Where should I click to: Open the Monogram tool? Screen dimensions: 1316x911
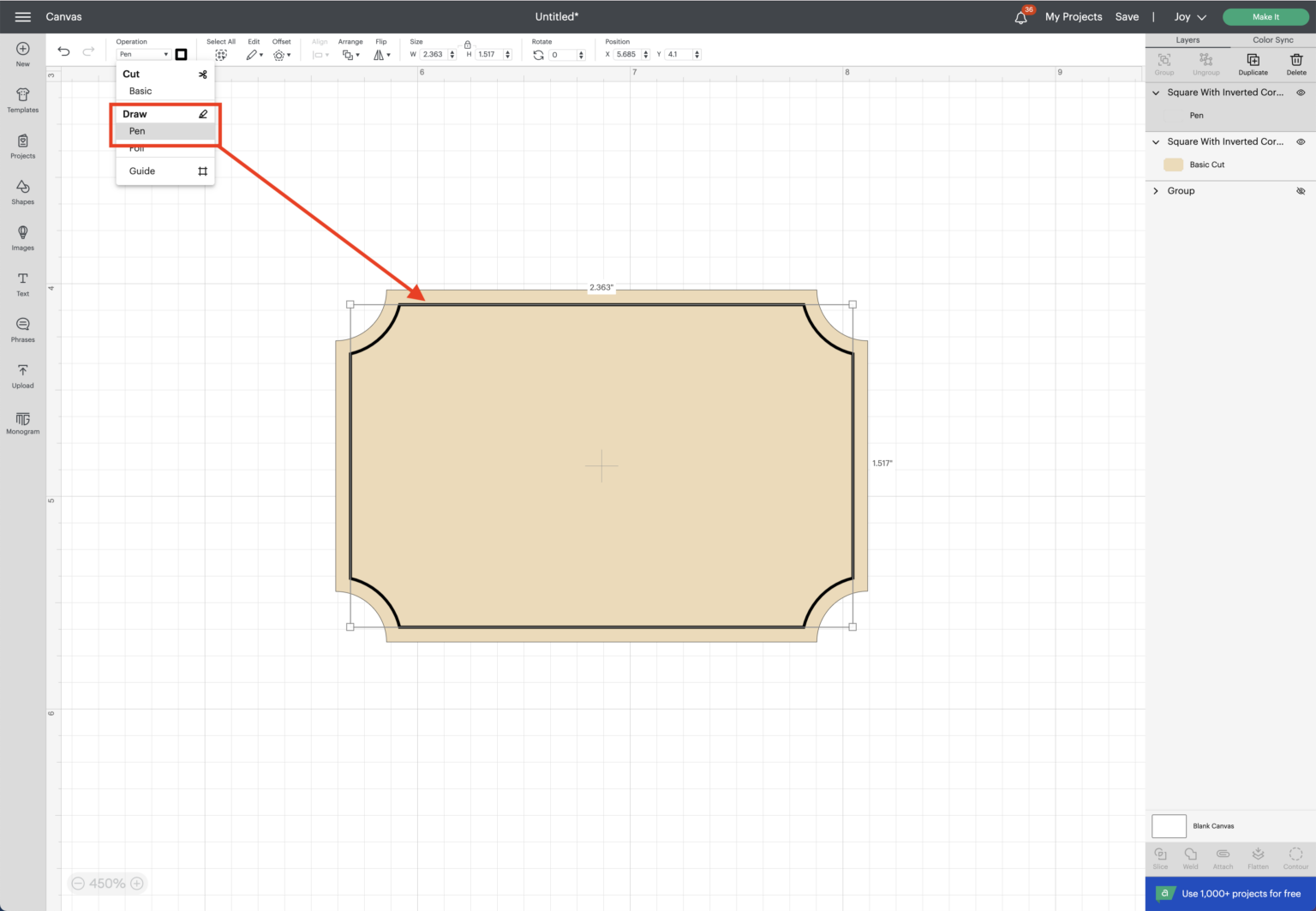23,422
